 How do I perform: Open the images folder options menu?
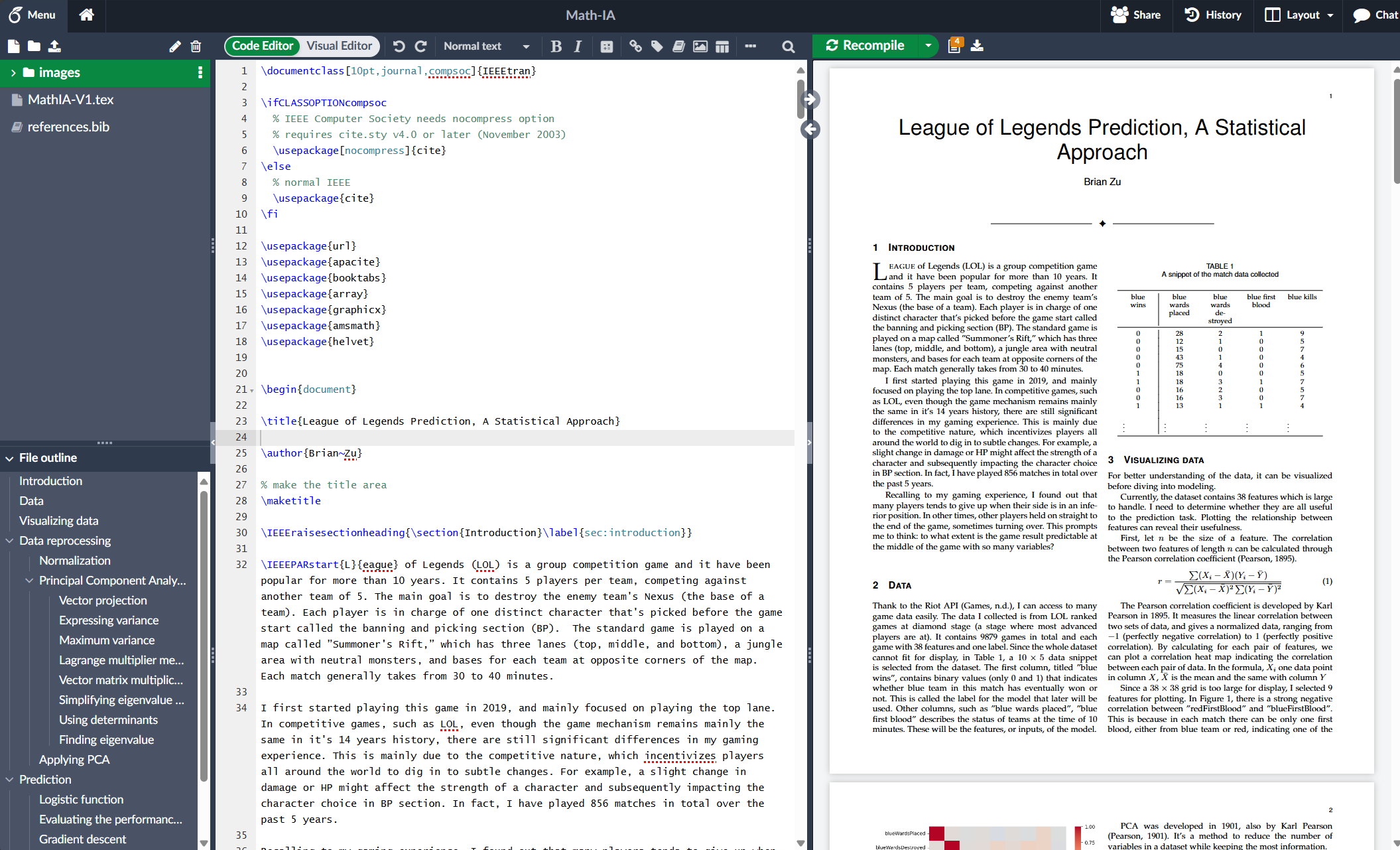tap(200, 72)
